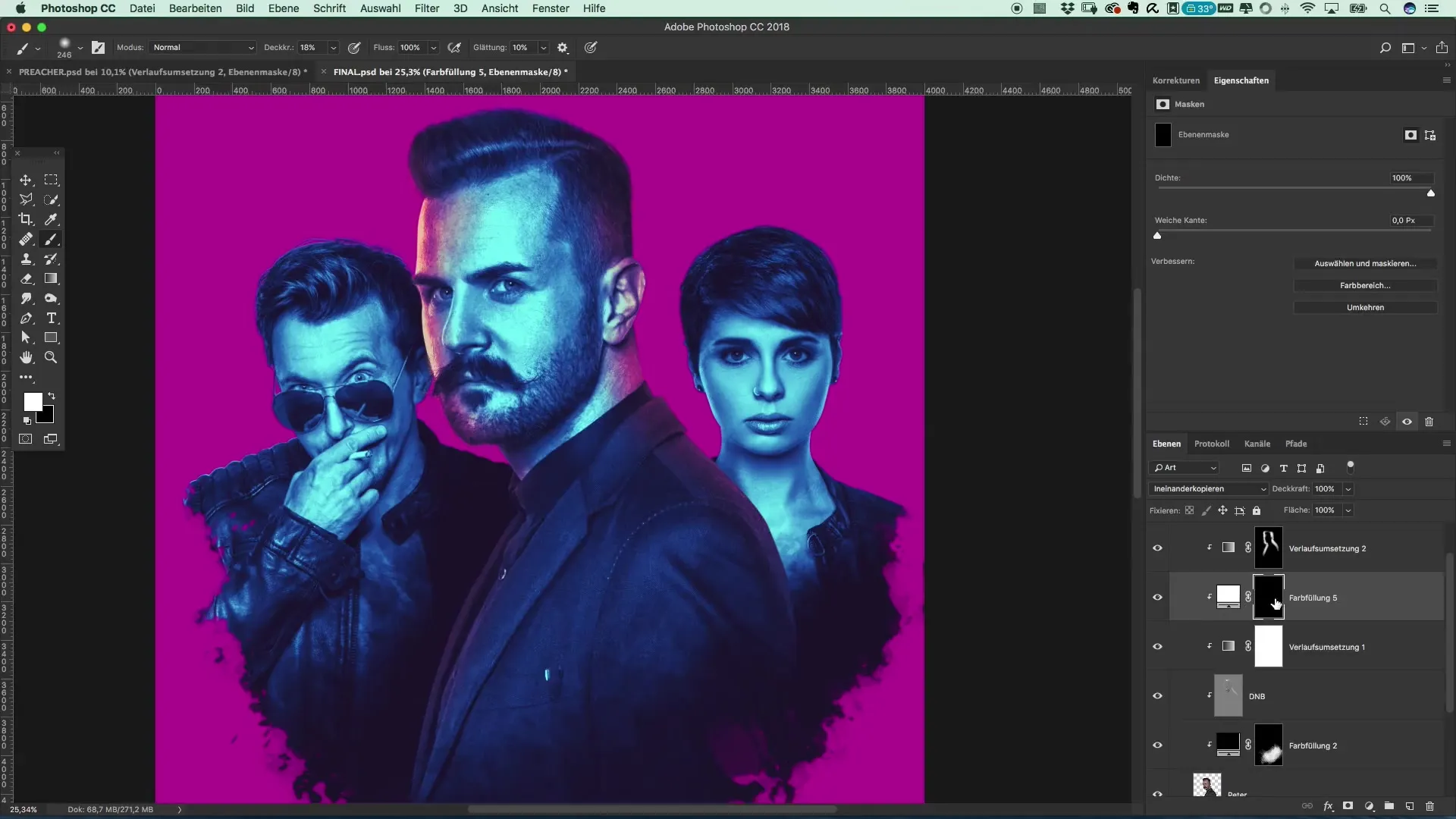
Task: Open Fluss flow dropdown arrow
Action: (x=434, y=47)
